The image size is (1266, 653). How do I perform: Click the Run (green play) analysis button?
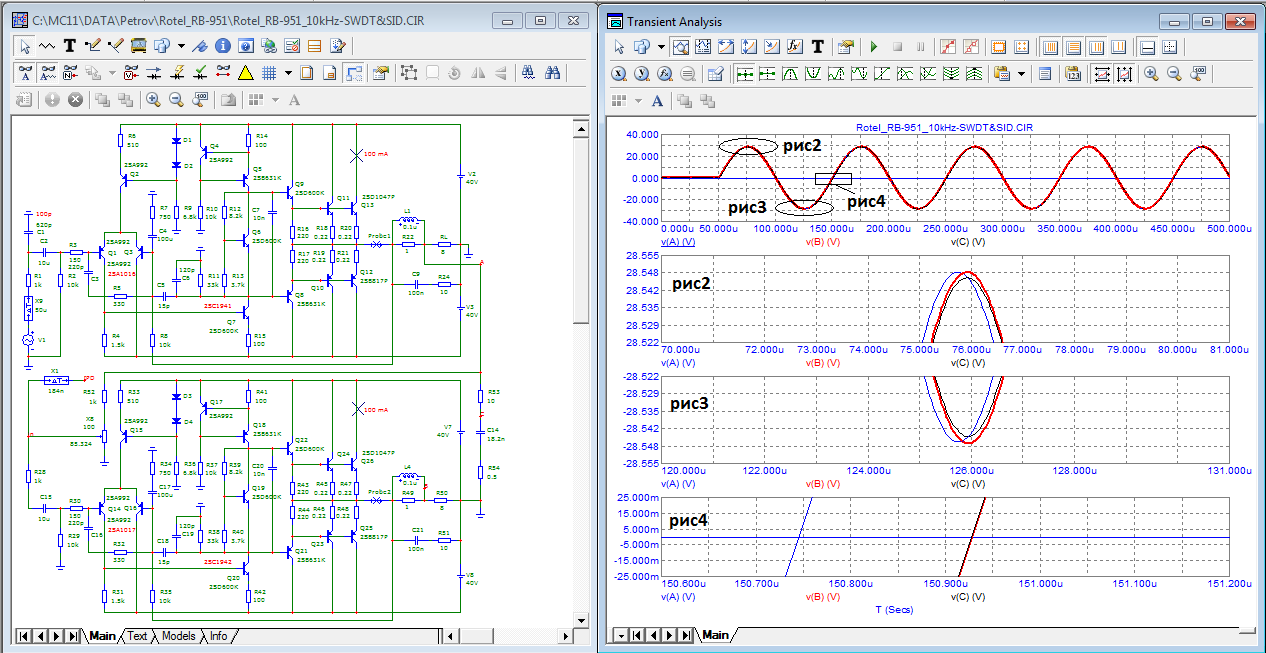874,47
